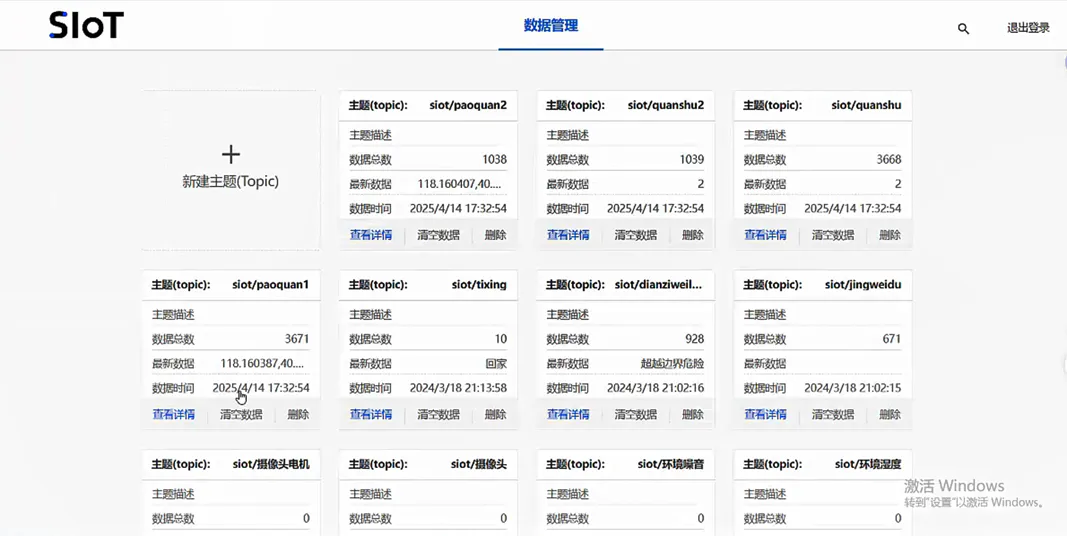Click the plus icon for new topic
Viewport: 1067px width, 536px height.
231,154
